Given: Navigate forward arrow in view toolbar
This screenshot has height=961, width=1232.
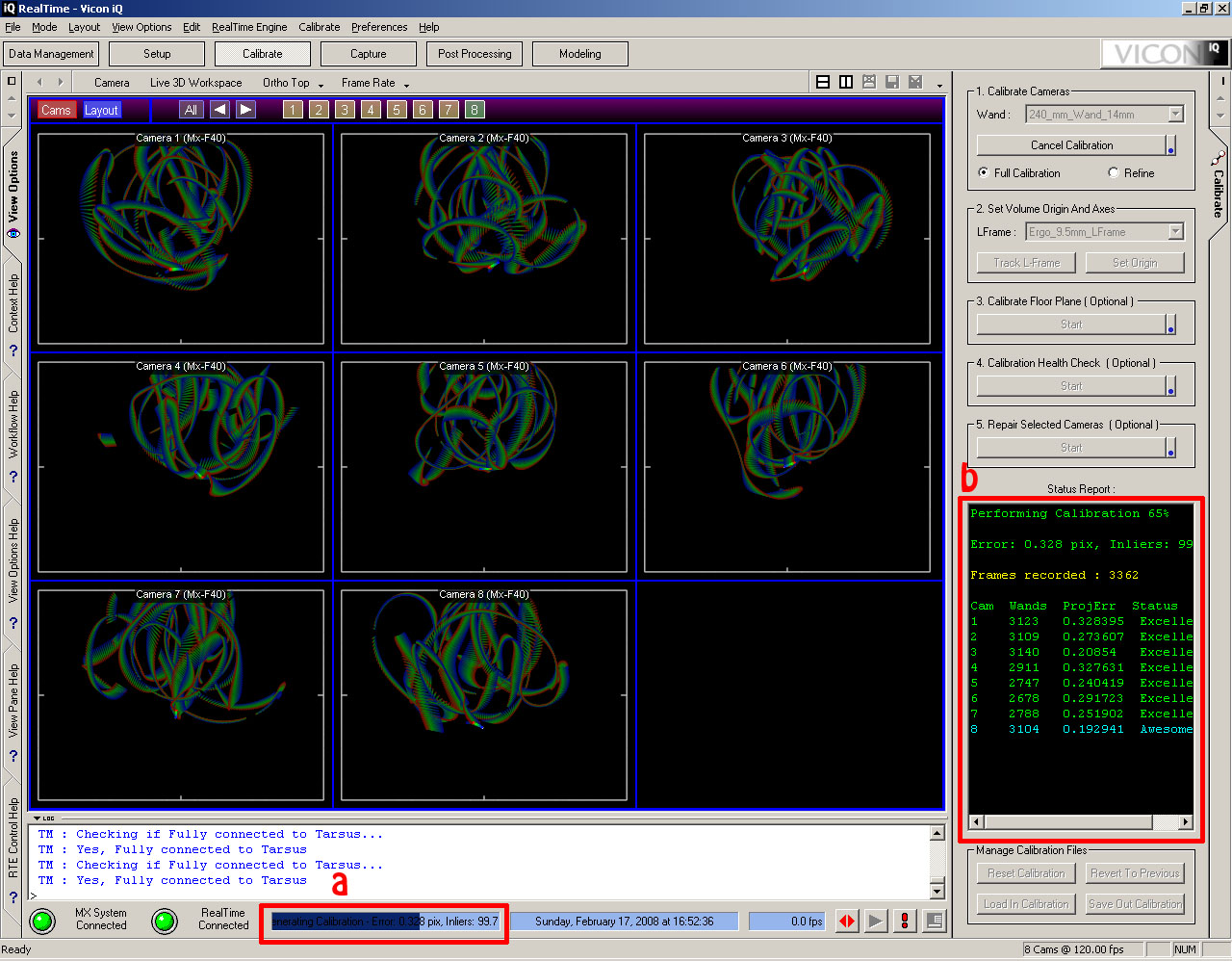Looking at the screenshot, I should tap(61, 83).
